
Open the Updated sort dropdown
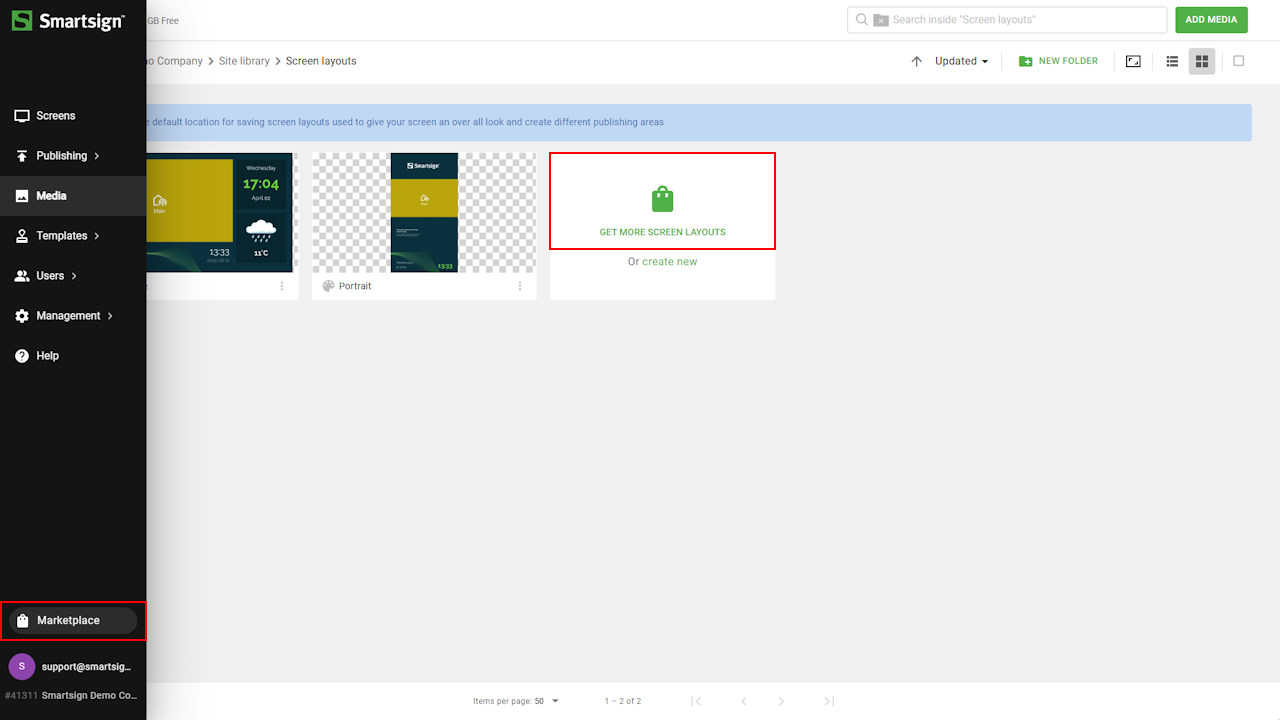(x=961, y=61)
